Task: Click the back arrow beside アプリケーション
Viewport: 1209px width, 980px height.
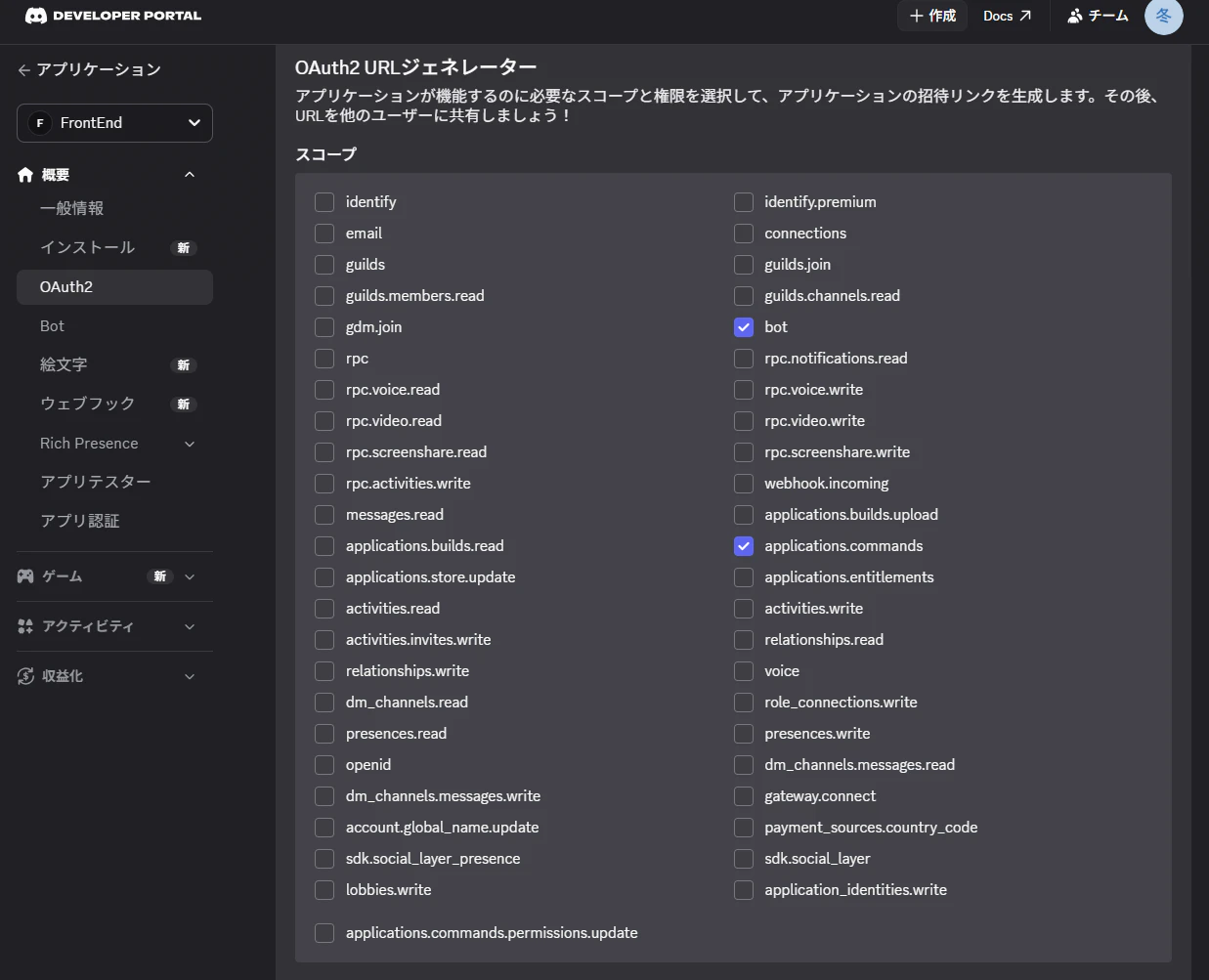Action: coord(23,70)
